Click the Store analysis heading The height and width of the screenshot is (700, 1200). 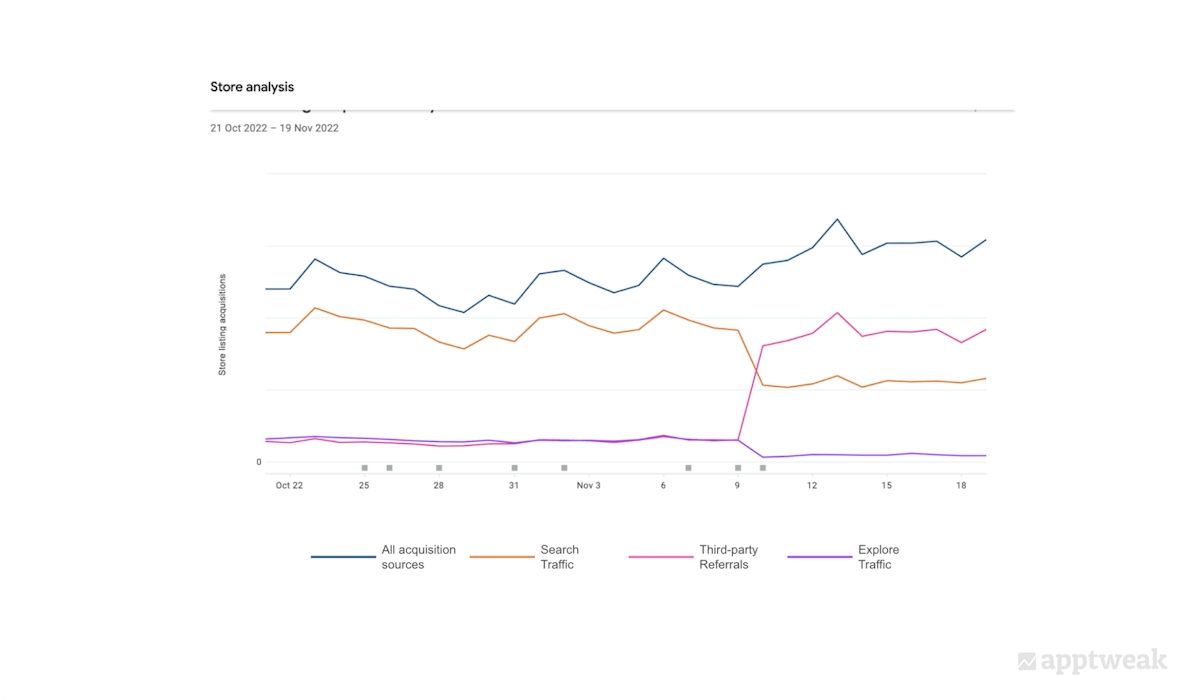click(x=252, y=87)
